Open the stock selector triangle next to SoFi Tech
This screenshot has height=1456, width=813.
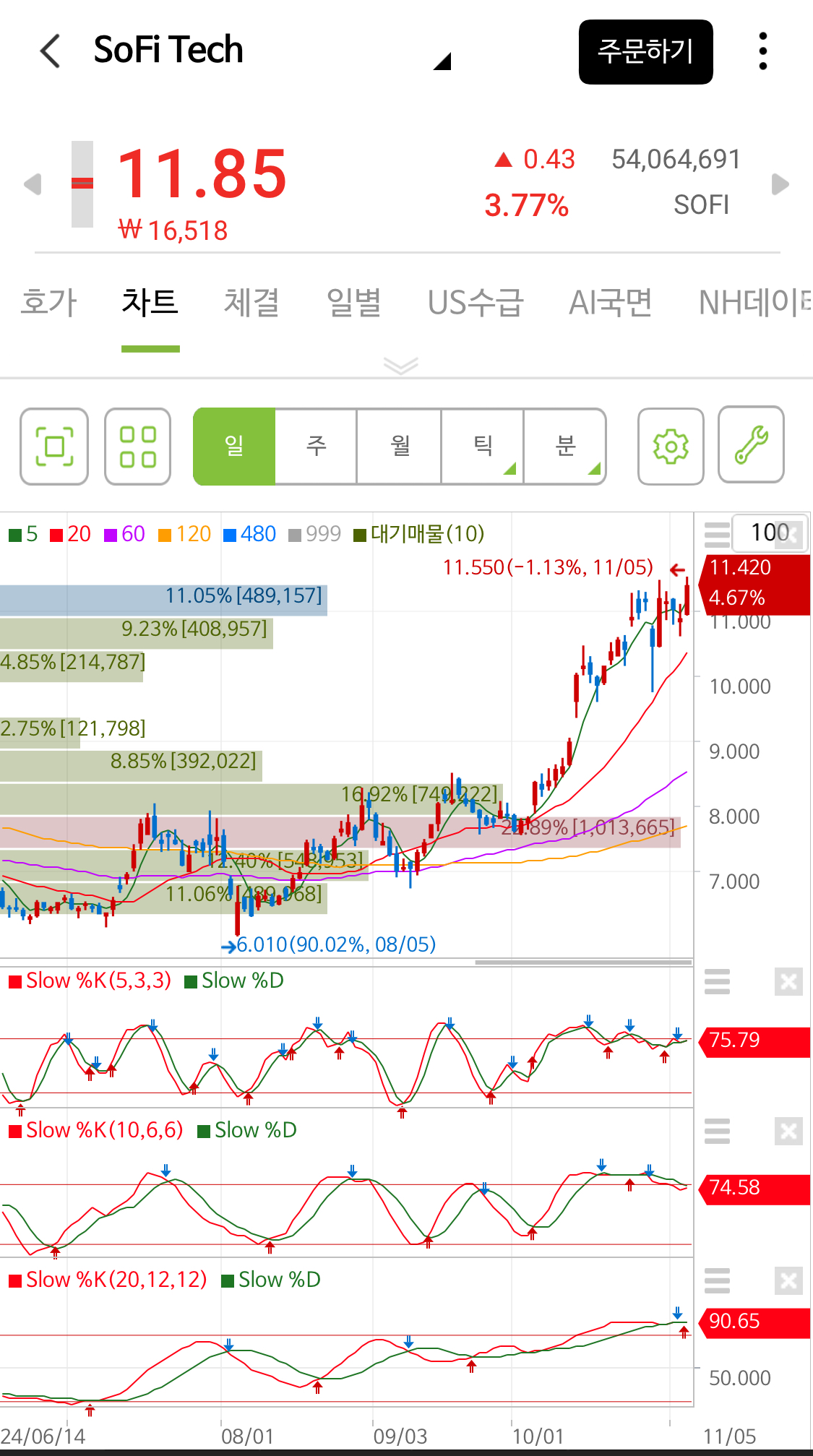pos(442,61)
